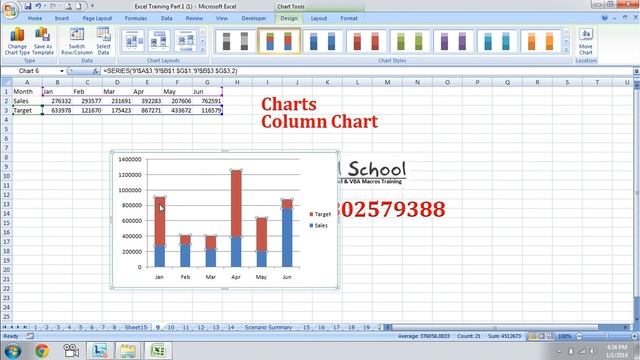Switch to Scenario Summary sheet tab
The height and width of the screenshot is (360, 640).
268,327
